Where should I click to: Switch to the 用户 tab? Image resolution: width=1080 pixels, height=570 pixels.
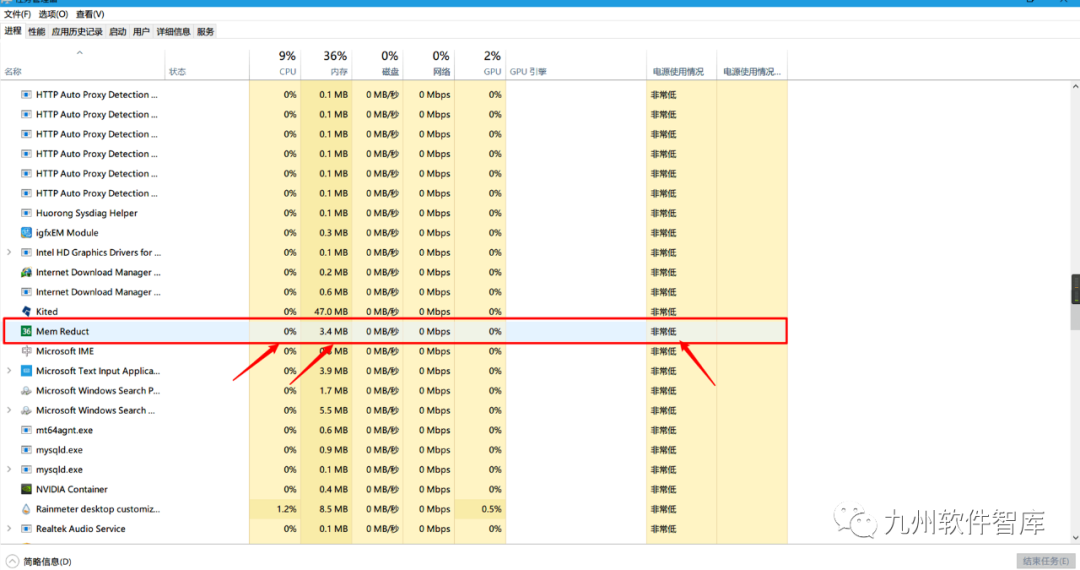click(x=141, y=32)
